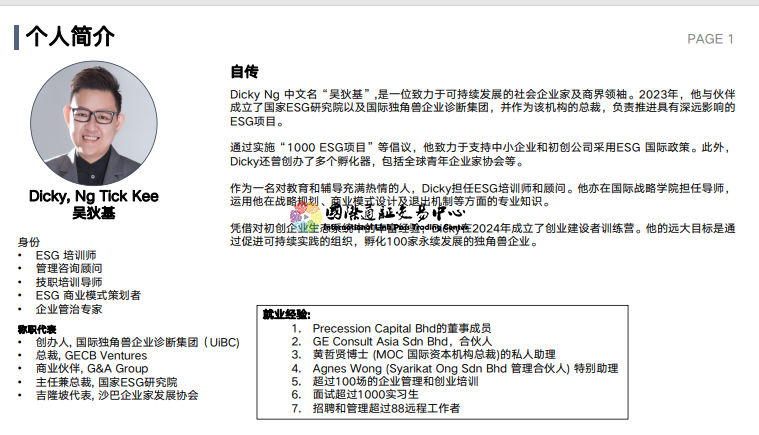Click the ESG 商业模式策划者 bullet
The image size is (759, 435).
88,295
